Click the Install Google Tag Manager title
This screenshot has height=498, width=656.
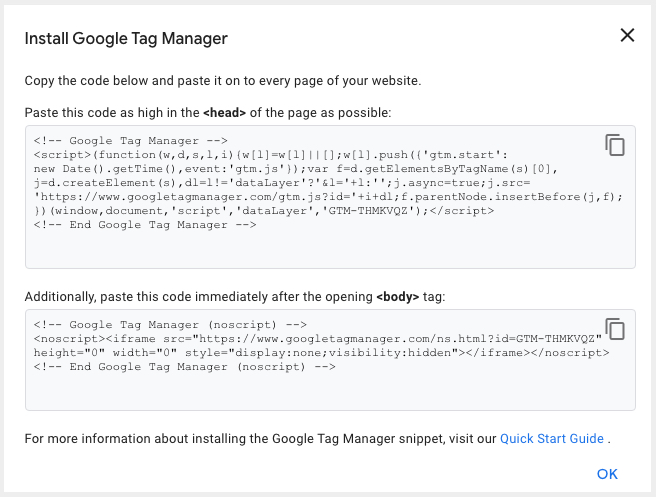point(126,39)
